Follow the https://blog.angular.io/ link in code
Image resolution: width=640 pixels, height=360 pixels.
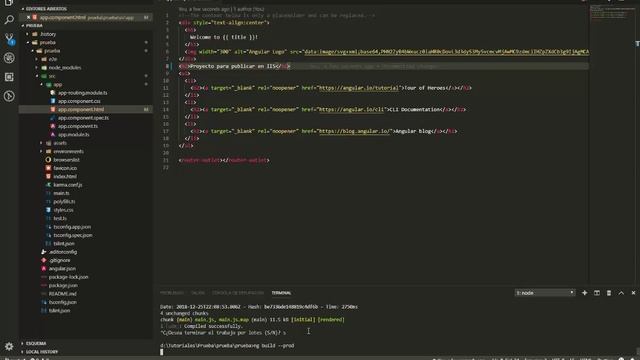pyautogui.click(x=354, y=131)
